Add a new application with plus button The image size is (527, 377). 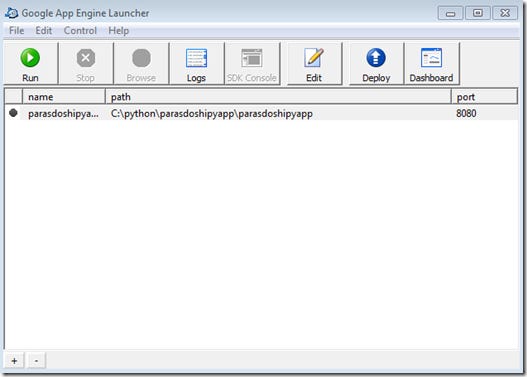pyautogui.click(x=14, y=361)
